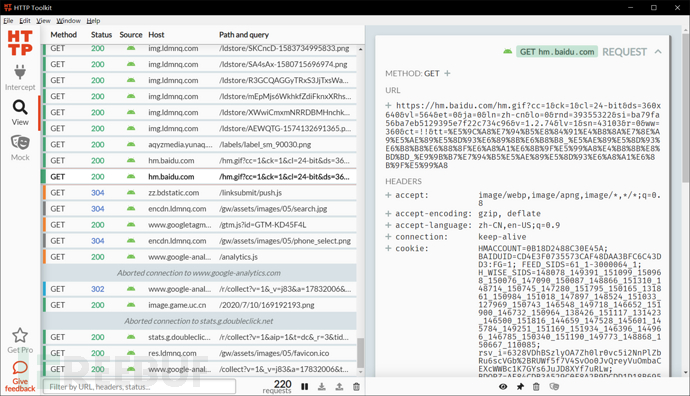Viewport: 690px width, 396px height.
Task: Open the Help menu
Action: pos(93,21)
